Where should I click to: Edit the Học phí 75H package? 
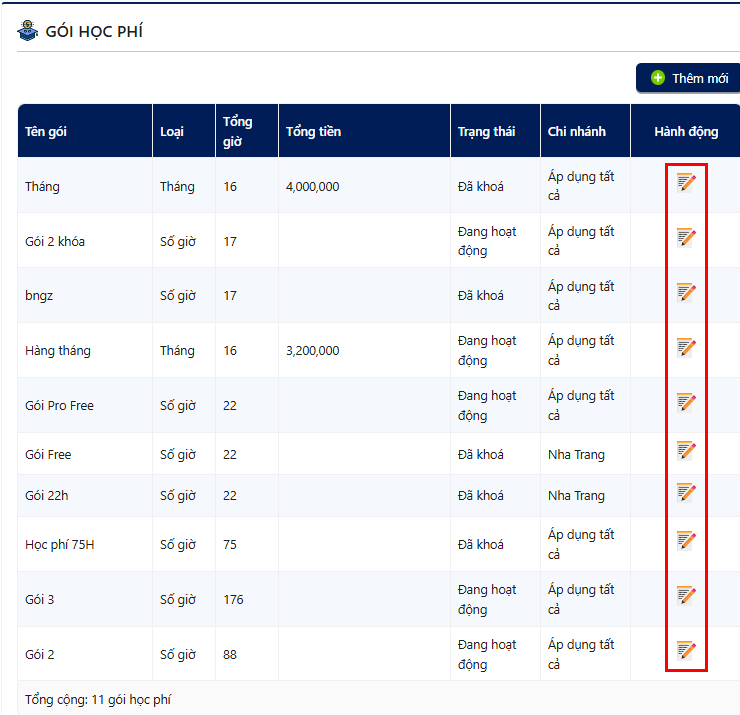point(686,541)
